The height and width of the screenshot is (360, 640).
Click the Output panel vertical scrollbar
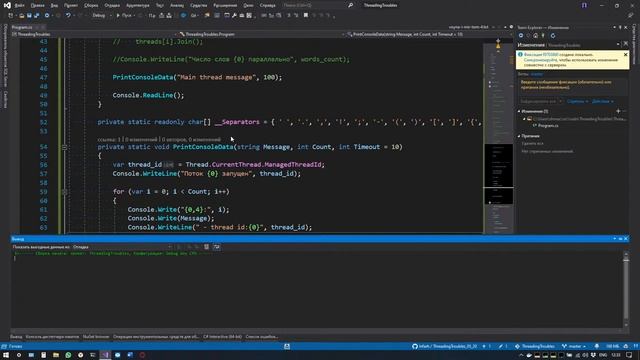pos(626,290)
